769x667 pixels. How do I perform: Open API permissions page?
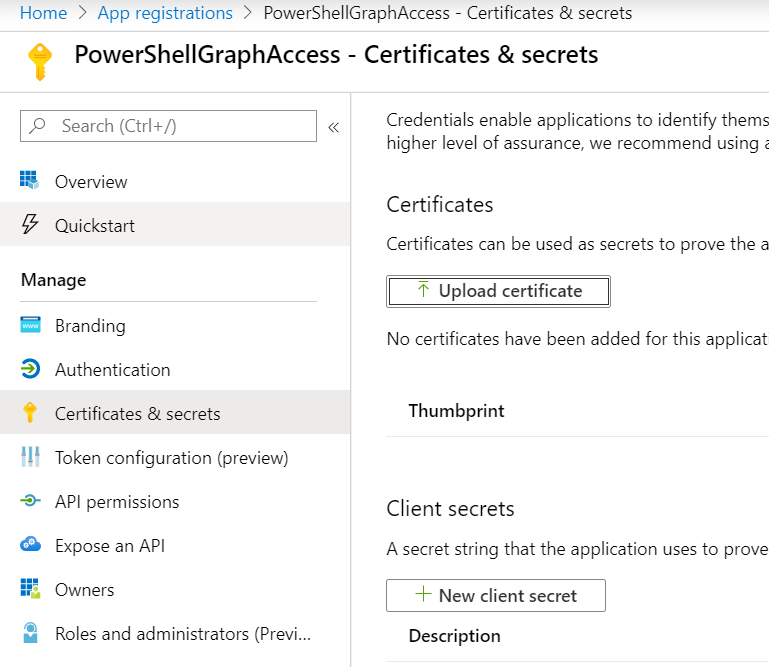point(175,502)
